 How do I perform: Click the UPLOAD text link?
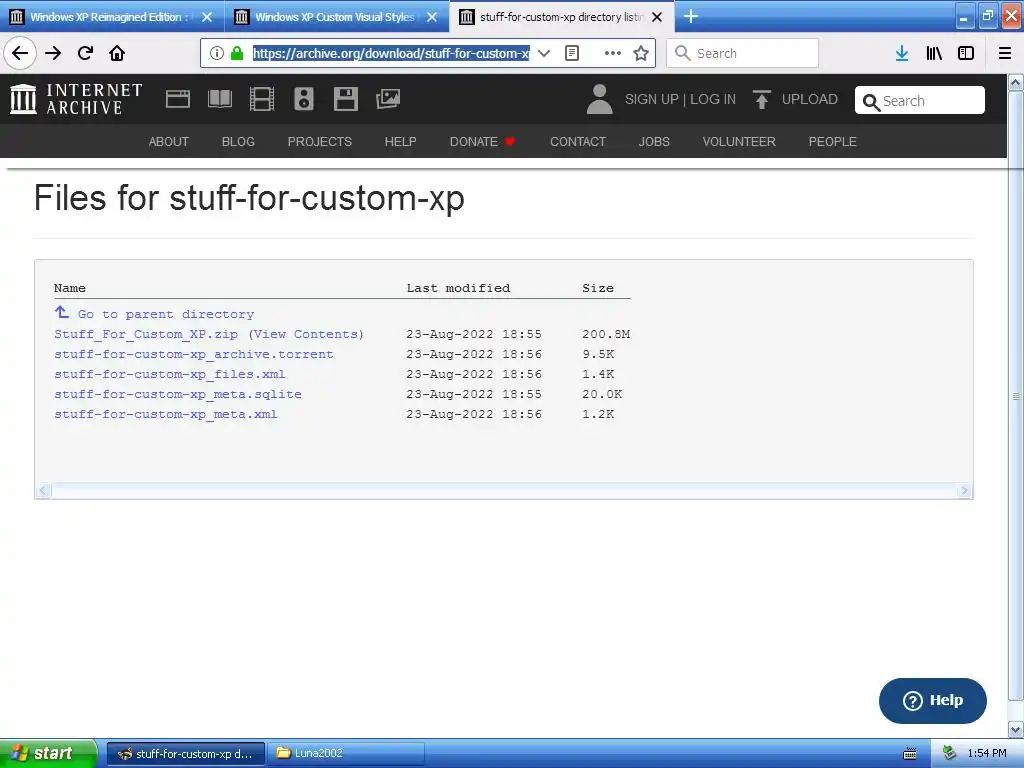pyautogui.click(x=809, y=99)
